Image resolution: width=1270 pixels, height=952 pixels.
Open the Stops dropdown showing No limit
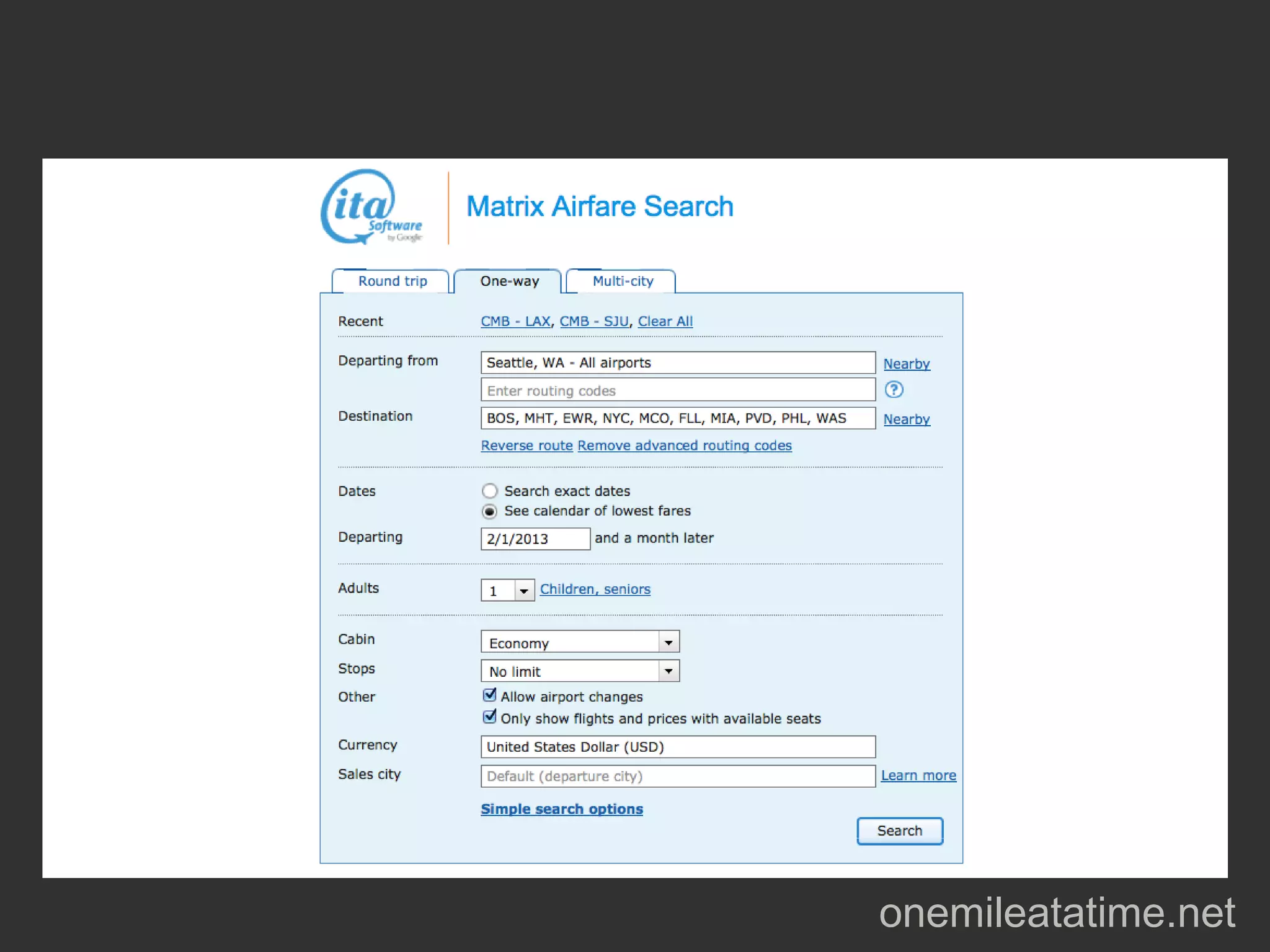(580, 671)
